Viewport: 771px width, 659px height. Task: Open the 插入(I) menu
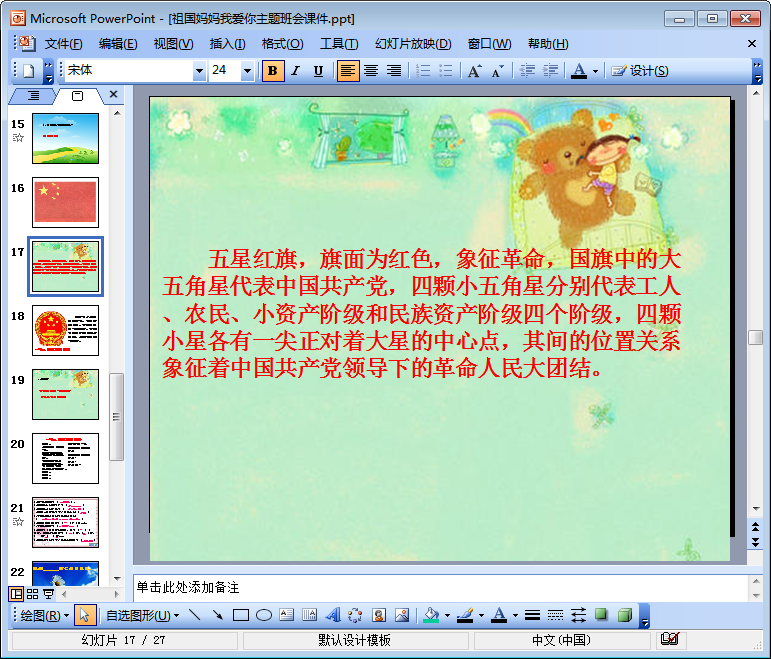click(x=227, y=44)
